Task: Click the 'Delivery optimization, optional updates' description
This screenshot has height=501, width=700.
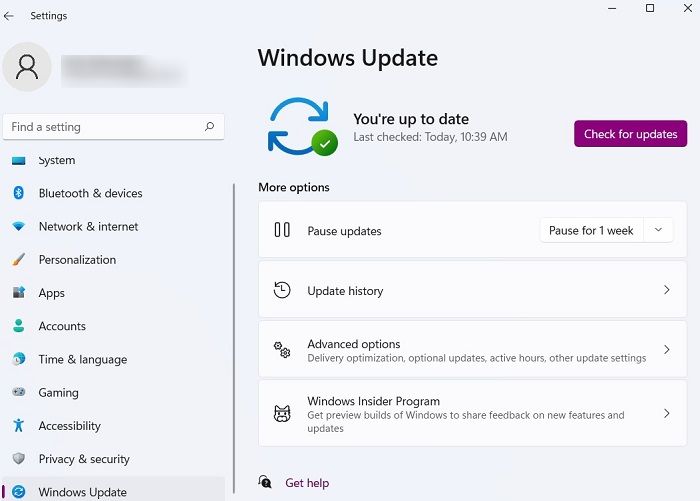Action: pyautogui.click(x=476, y=358)
